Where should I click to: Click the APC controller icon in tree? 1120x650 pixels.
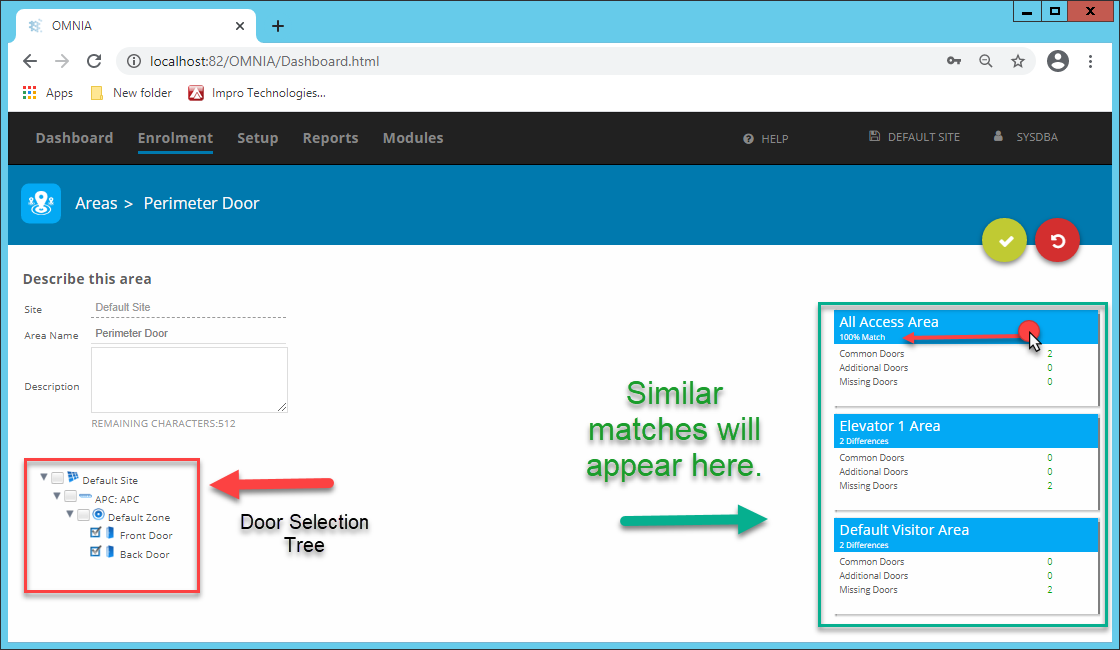(85, 496)
